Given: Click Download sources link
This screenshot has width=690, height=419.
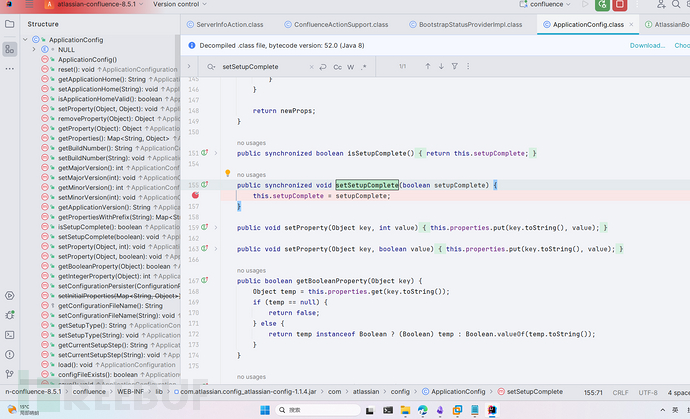Looking at the screenshot, I should [x=647, y=45].
